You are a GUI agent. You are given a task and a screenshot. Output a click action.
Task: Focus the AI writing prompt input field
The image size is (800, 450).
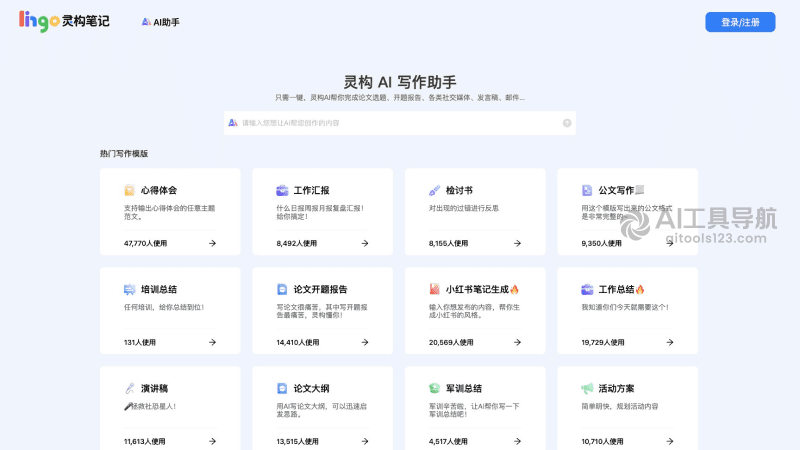pos(399,123)
